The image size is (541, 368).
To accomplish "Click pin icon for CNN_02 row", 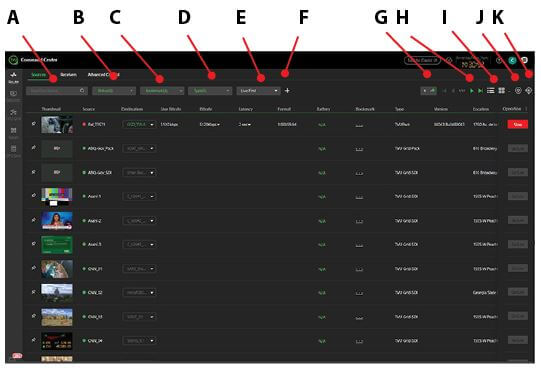I will (x=33, y=292).
